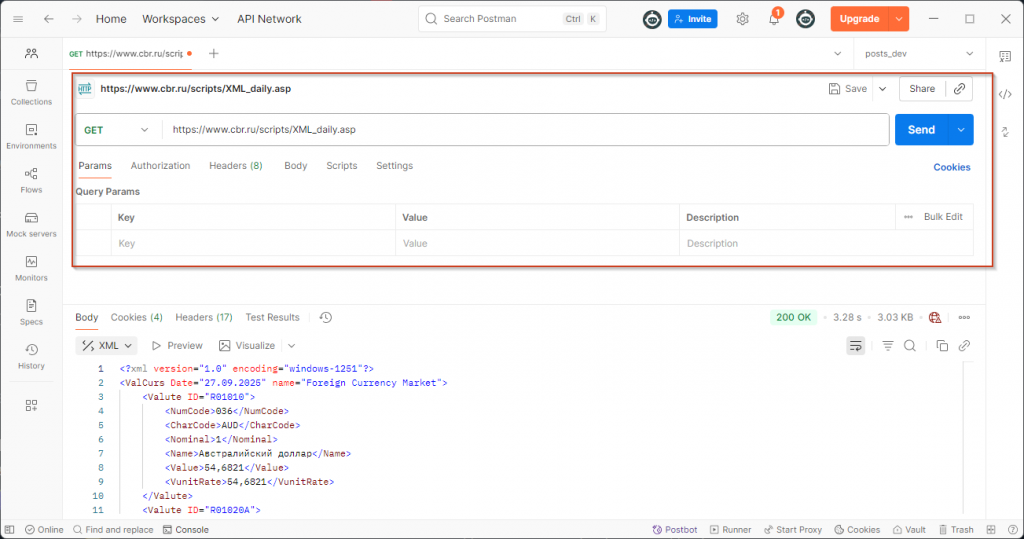The height and width of the screenshot is (539, 1024).
Task: Click the Cookies link in request
Action: [951, 167]
